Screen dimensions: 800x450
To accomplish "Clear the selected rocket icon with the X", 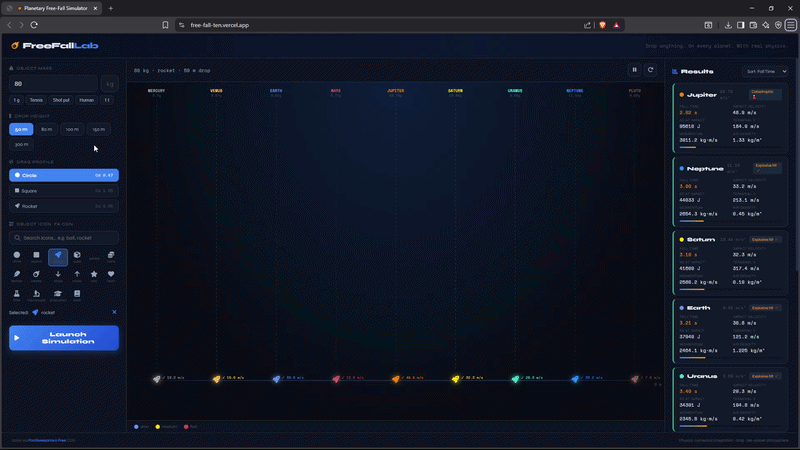I will tap(114, 312).
